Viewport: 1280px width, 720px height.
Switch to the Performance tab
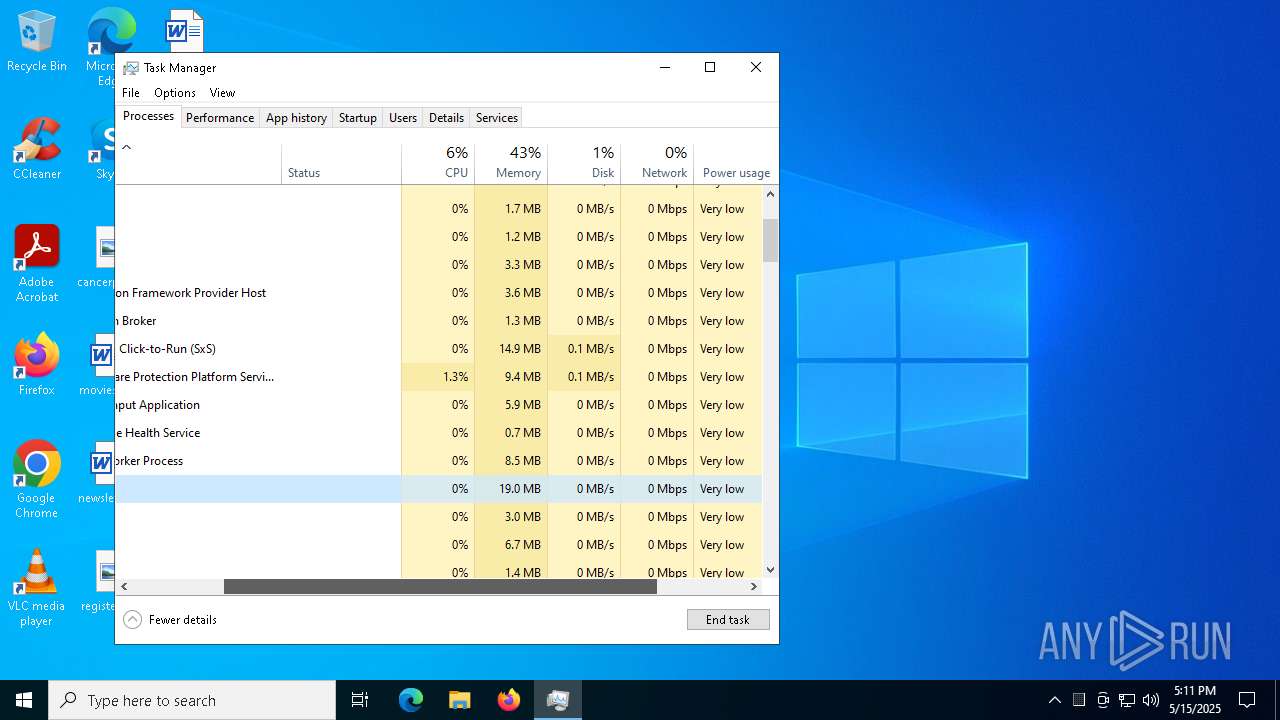pyautogui.click(x=220, y=118)
